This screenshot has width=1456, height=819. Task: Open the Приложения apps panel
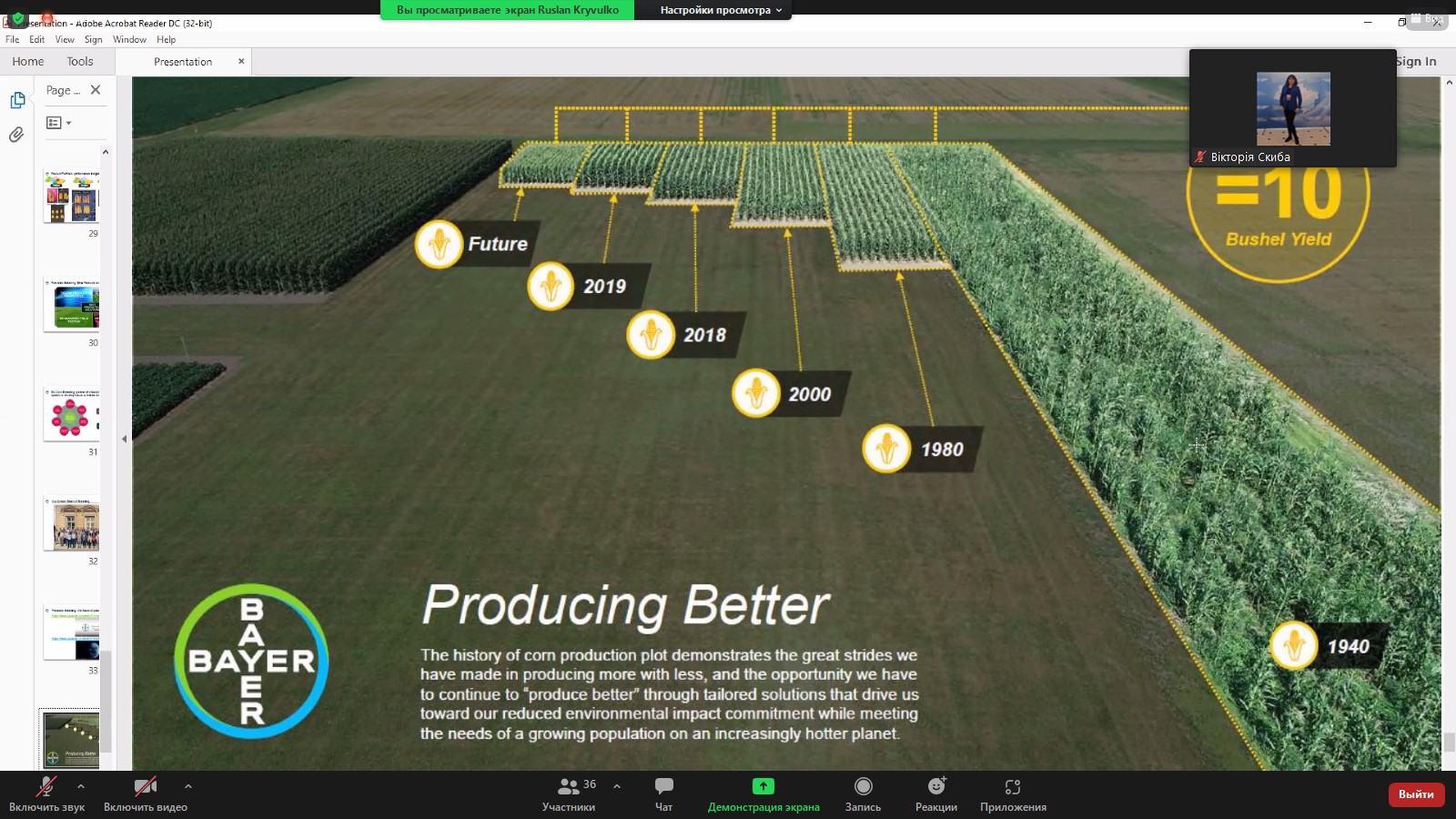1013,794
